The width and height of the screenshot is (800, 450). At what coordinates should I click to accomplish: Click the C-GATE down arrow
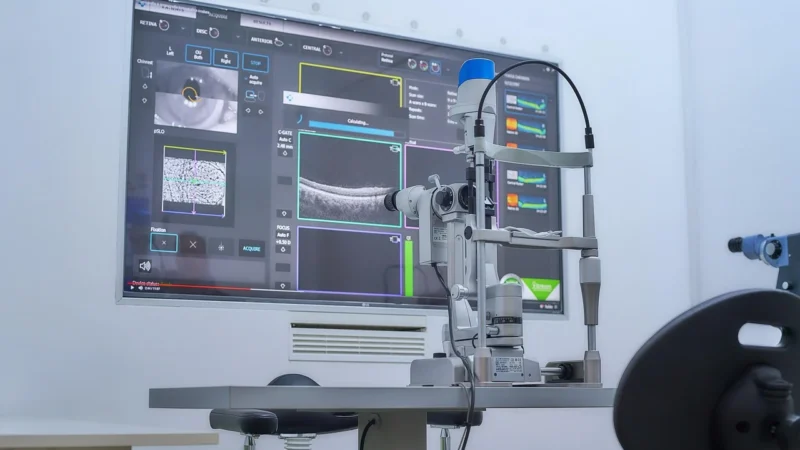[x=284, y=213]
